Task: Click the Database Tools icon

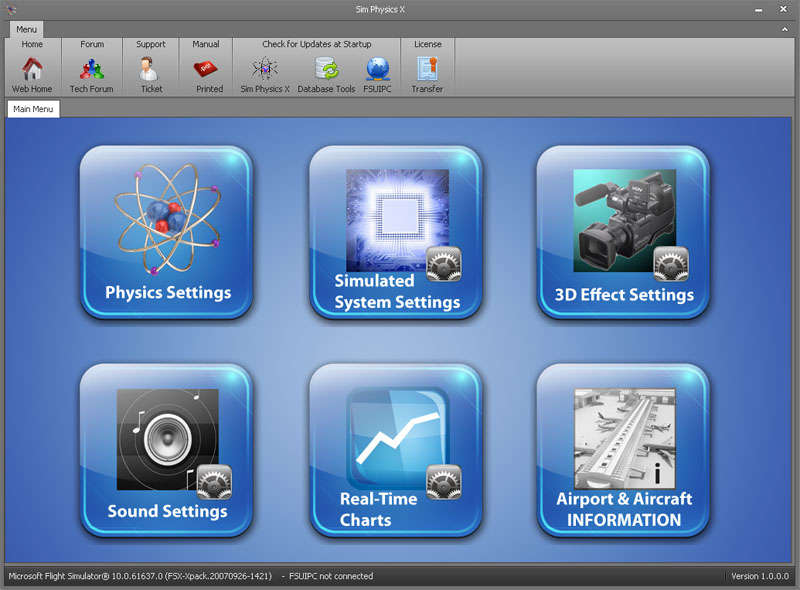Action: 326,71
